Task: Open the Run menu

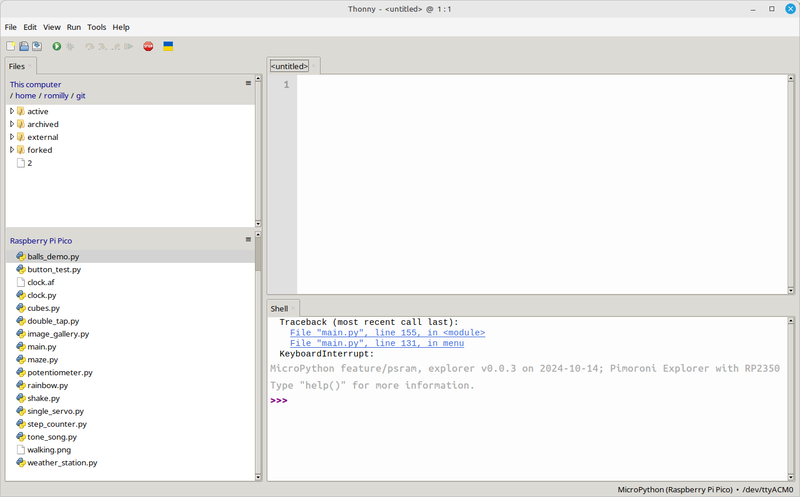Action: tap(74, 27)
